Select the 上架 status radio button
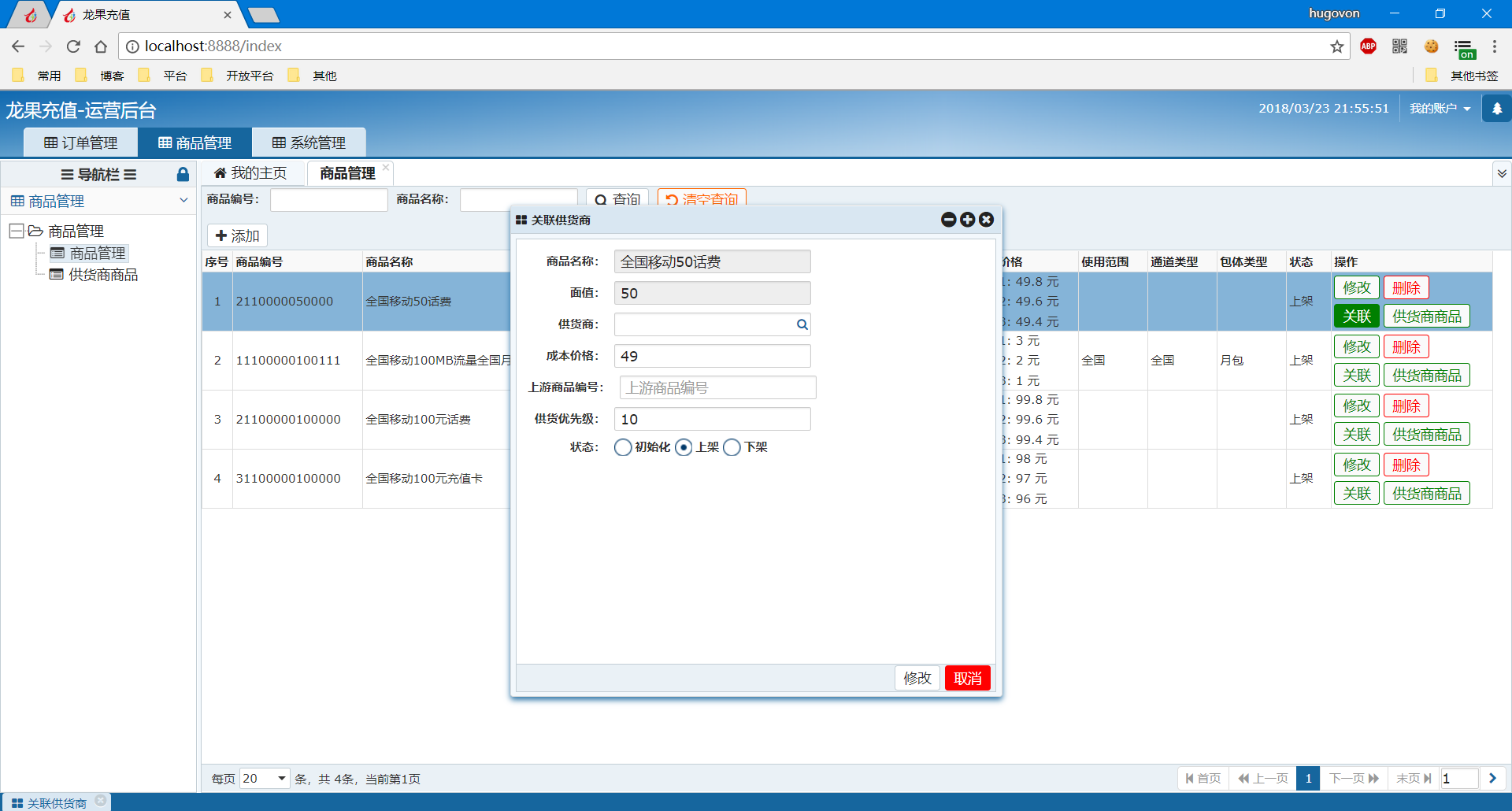The width and height of the screenshot is (1512, 811). click(x=684, y=447)
